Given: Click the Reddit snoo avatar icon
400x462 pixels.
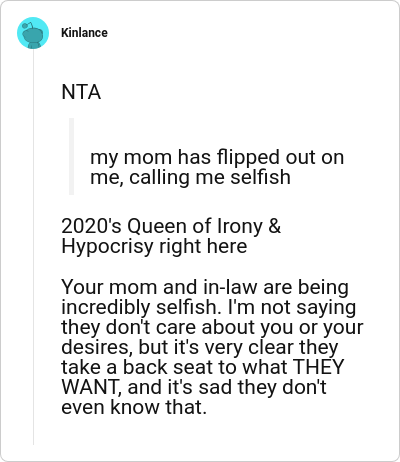Looking at the screenshot, I should click(33, 33).
